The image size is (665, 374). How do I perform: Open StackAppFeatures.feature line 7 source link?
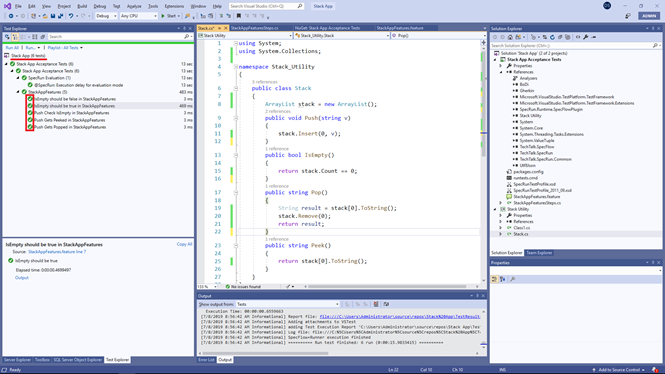pos(57,252)
